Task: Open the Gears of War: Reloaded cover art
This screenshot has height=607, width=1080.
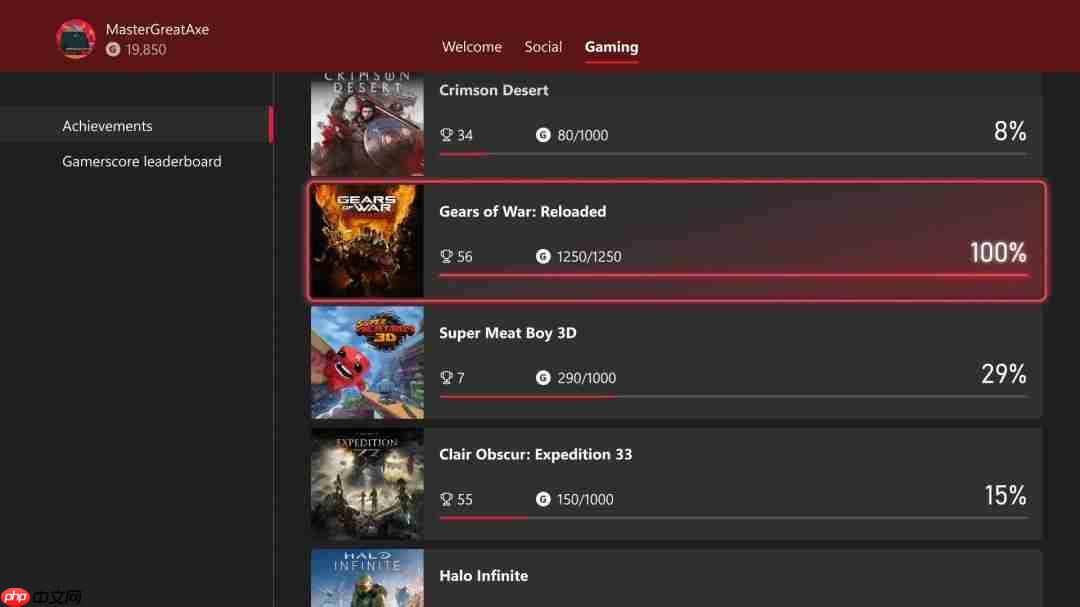Action: [x=367, y=241]
